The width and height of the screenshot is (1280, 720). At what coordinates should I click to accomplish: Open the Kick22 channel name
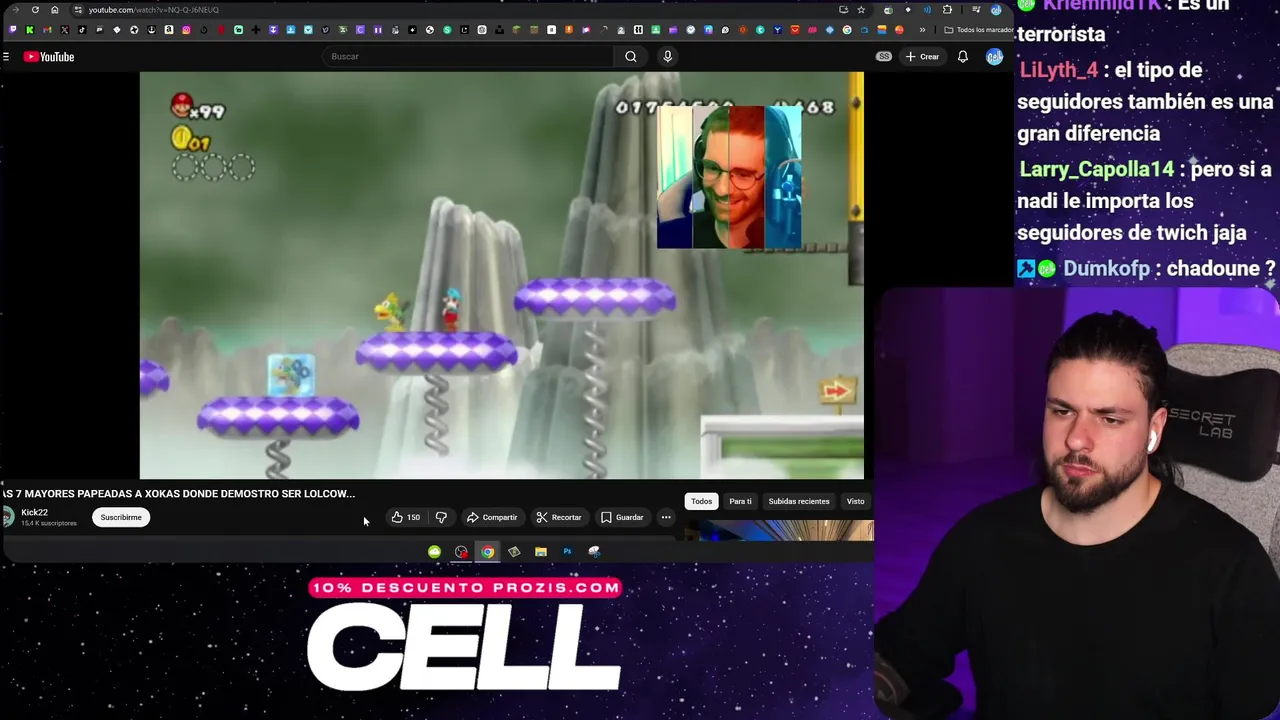point(34,512)
